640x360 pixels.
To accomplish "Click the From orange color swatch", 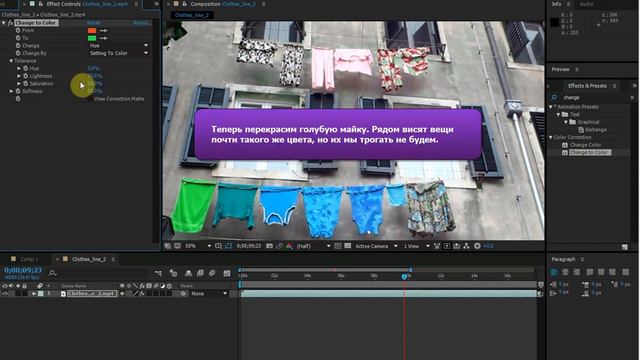I will tap(92, 31).
